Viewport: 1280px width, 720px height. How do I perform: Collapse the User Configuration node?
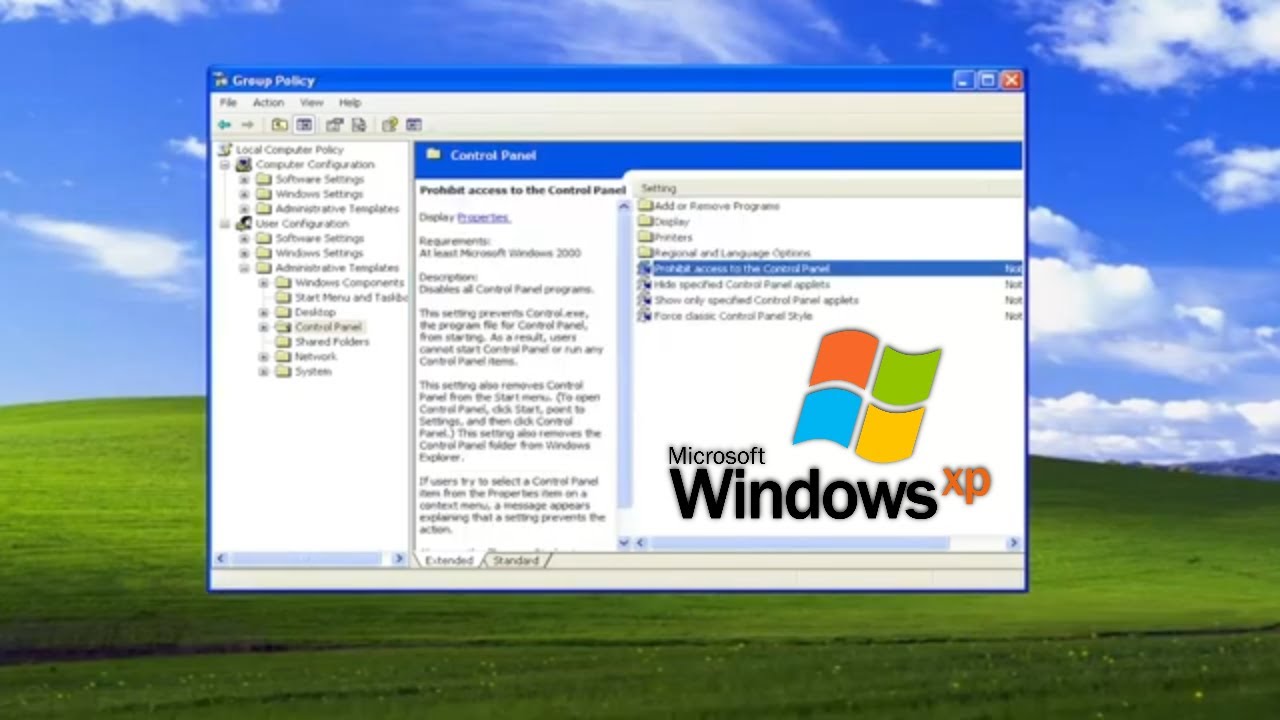click(225, 223)
